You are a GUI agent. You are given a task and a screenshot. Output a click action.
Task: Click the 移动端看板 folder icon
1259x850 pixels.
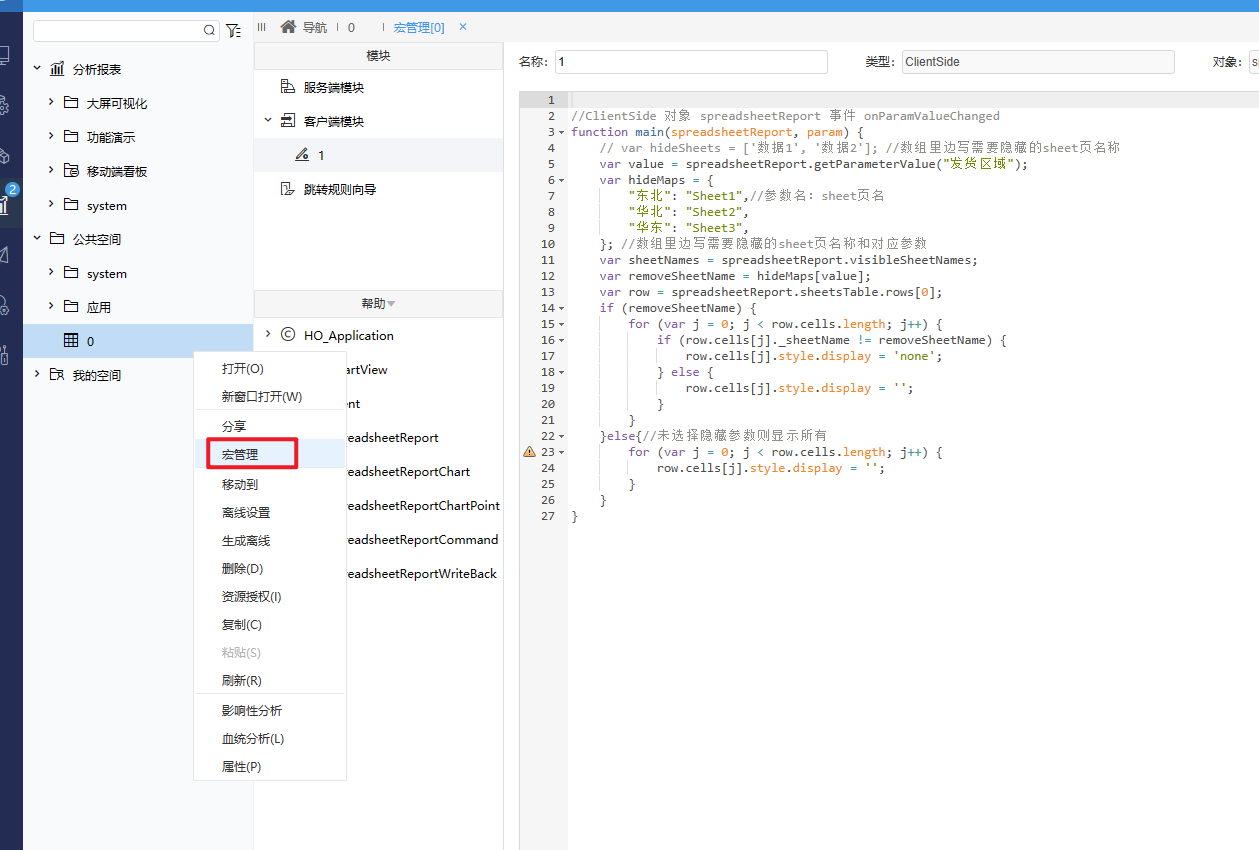click(x=71, y=171)
